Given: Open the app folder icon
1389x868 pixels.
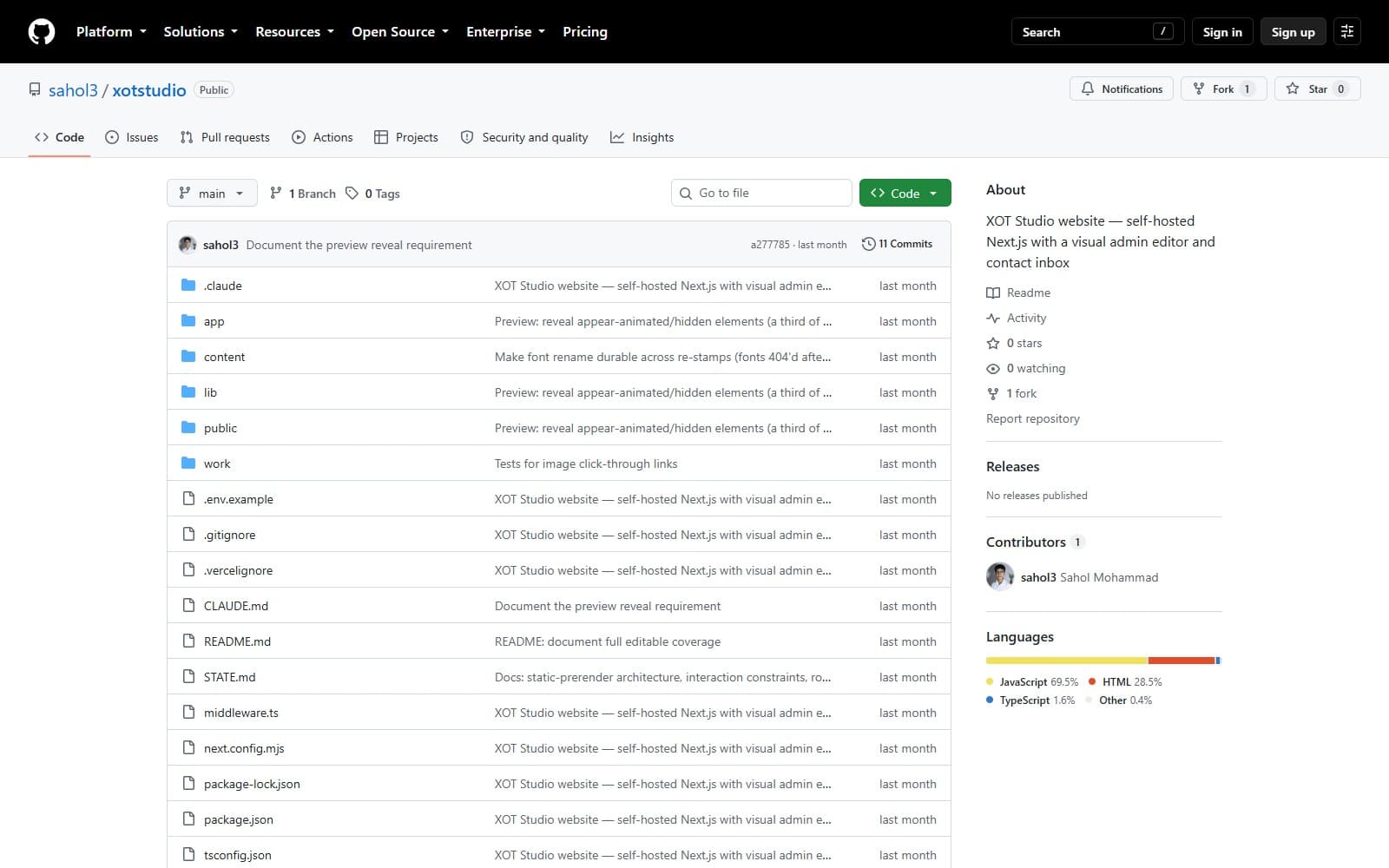Looking at the screenshot, I should pyautogui.click(x=188, y=321).
